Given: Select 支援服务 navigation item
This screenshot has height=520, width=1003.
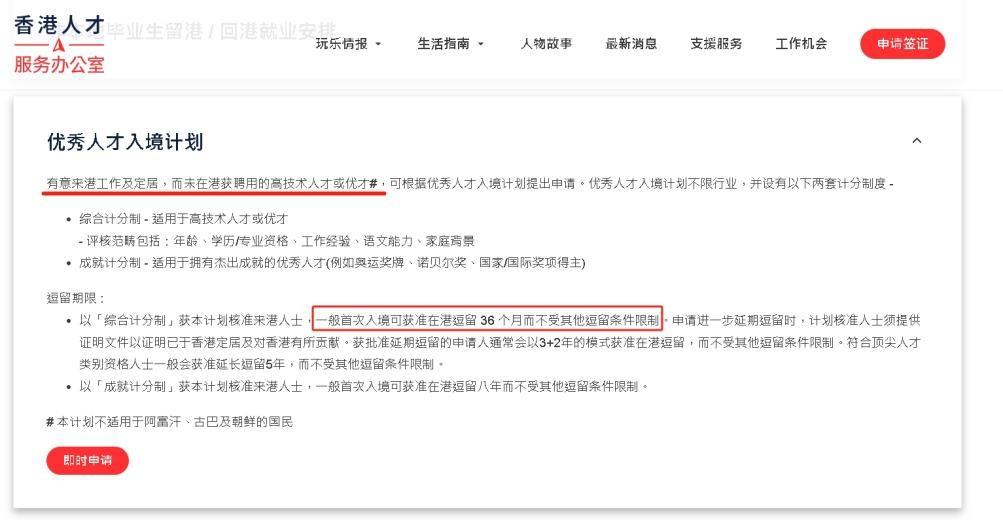Looking at the screenshot, I should [716, 43].
